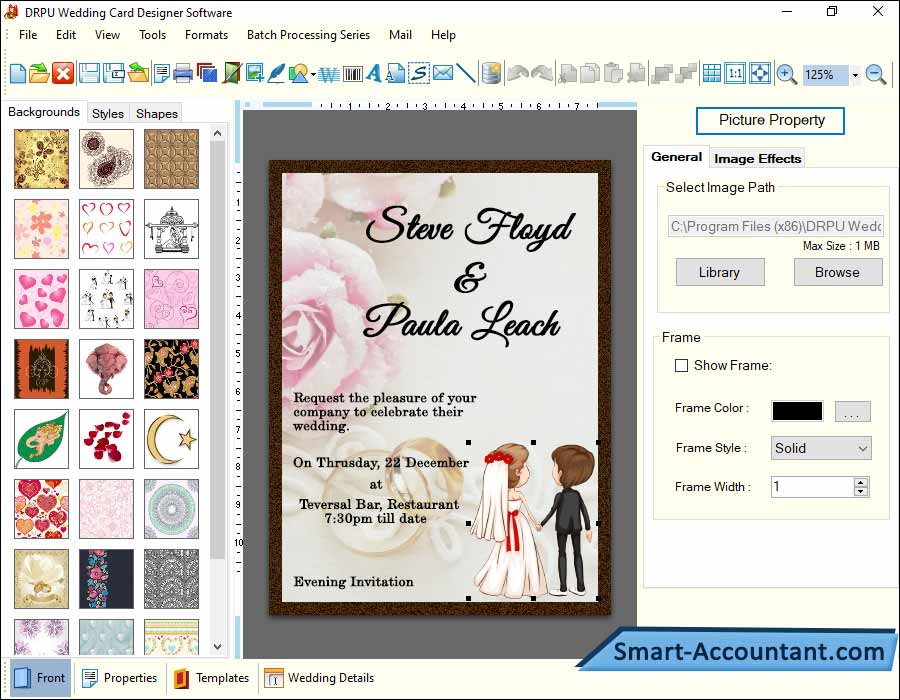Click the black Frame Color swatch
The image size is (900, 700).
tap(797, 411)
